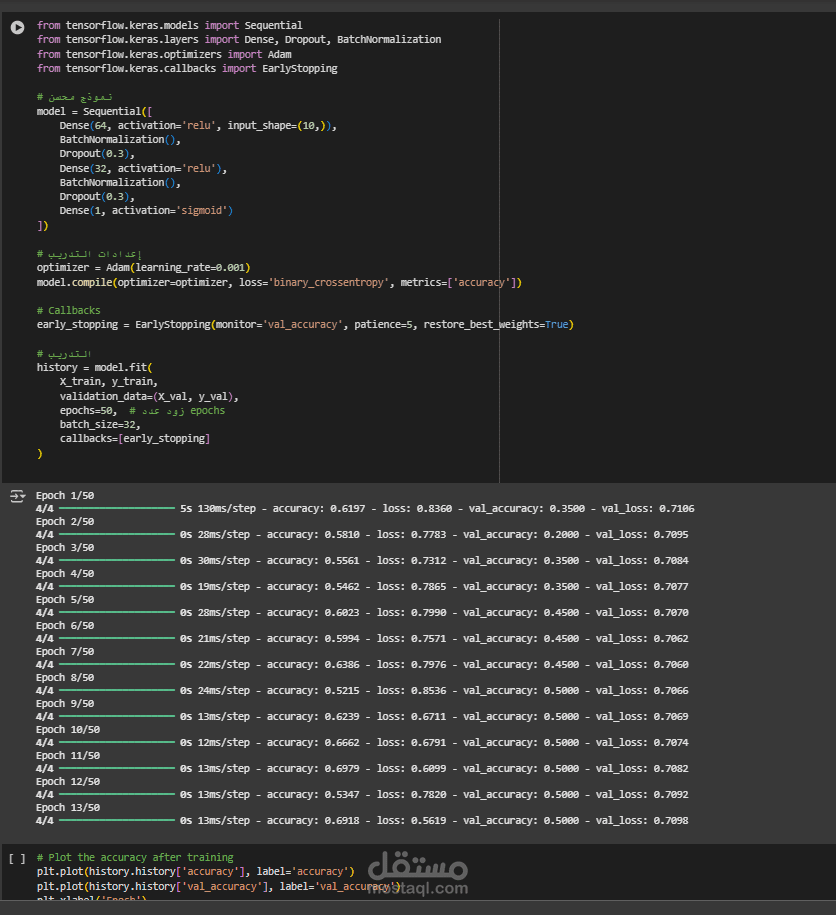The height and width of the screenshot is (915, 836).
Task: Place cursor on the Adam learning_rate line
Action: tap(143, 268)
